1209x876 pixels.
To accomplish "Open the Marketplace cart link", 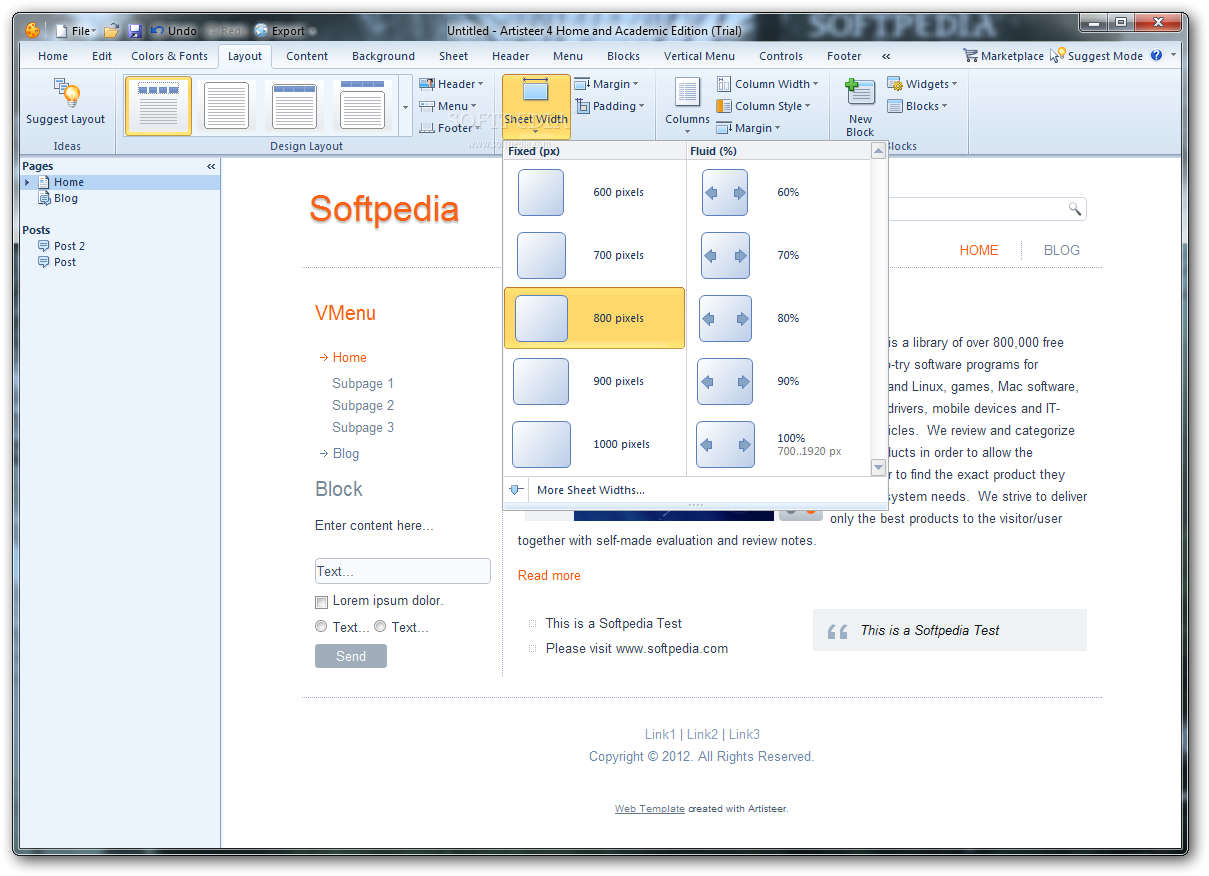I will click(x=1003, y=56).
